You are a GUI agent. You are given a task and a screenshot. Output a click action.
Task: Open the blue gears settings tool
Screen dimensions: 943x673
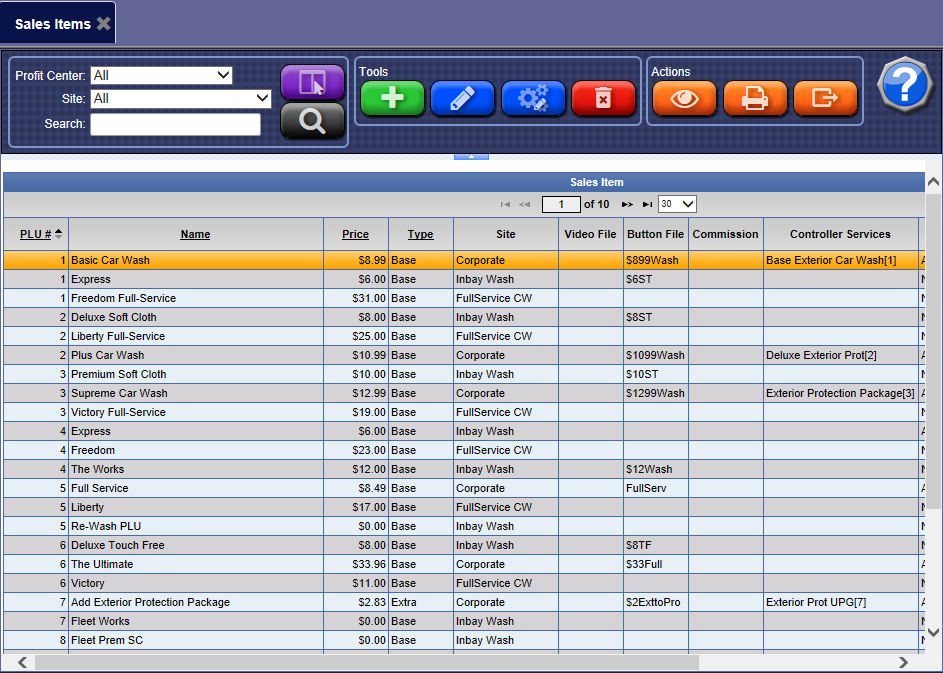533,98
